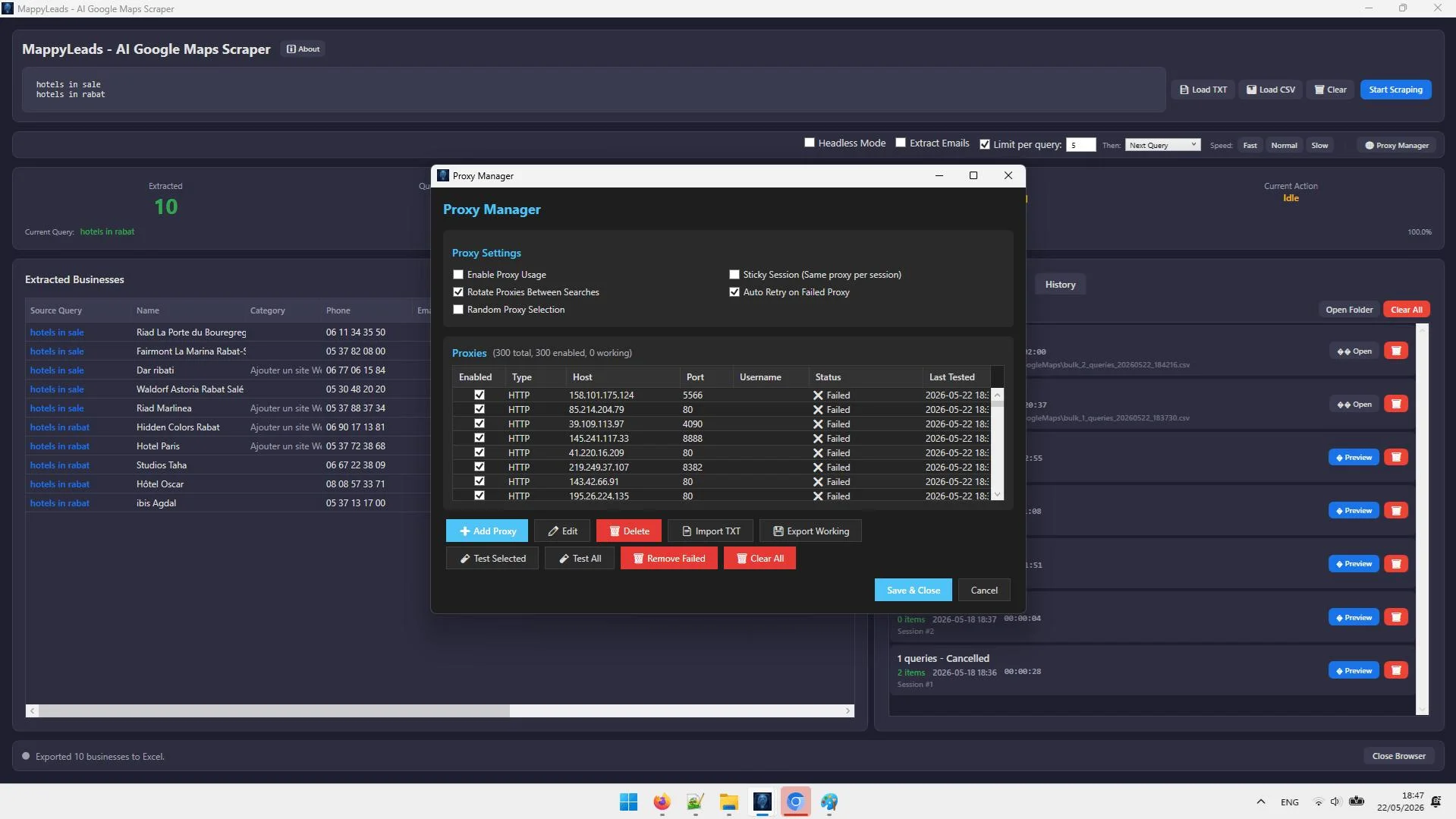Show hidden system tray icons

[x=1260, y=802]
